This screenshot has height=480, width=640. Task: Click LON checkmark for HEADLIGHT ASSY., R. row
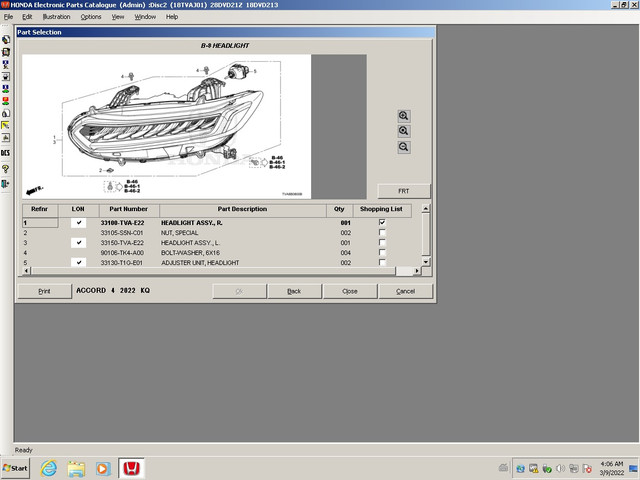[78, 222]
